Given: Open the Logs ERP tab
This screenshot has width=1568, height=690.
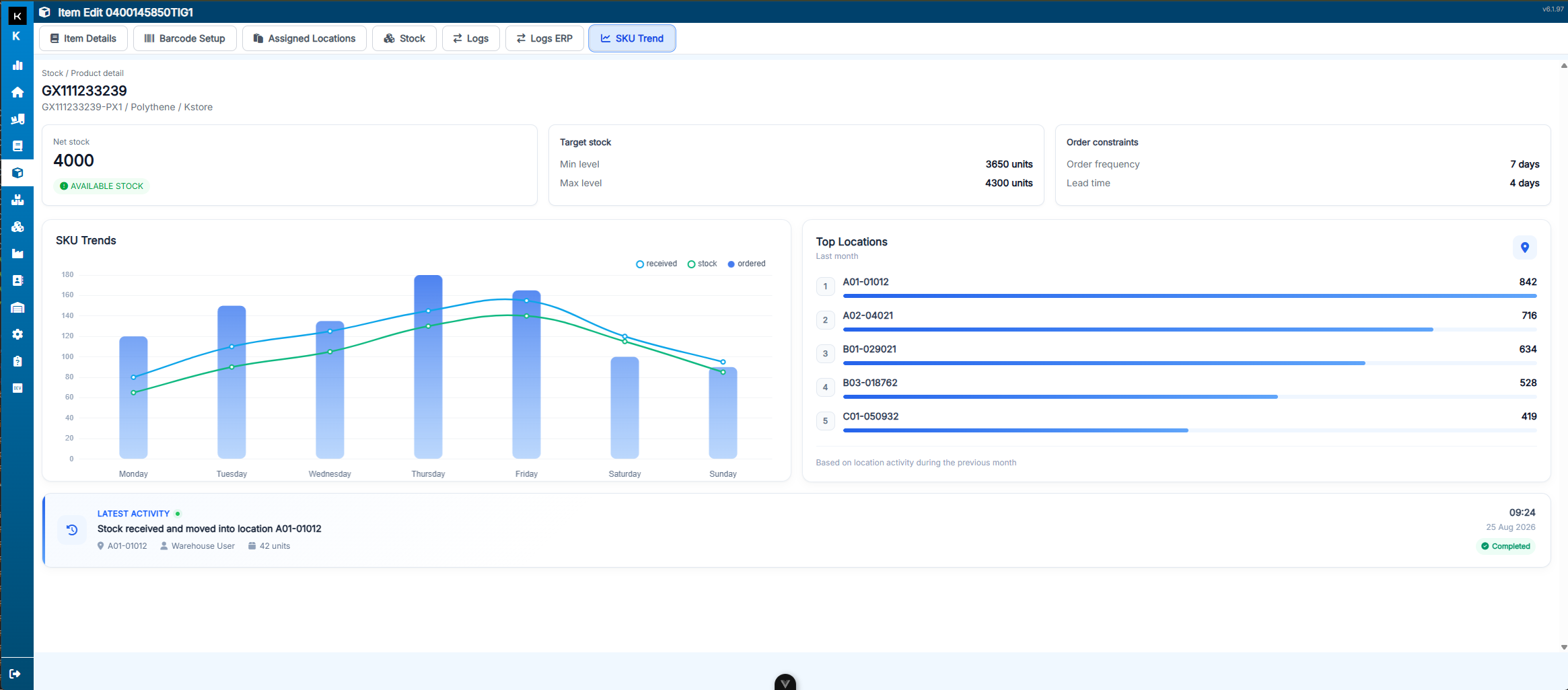Looking at the screenshot, I should (x=544, y=38).
